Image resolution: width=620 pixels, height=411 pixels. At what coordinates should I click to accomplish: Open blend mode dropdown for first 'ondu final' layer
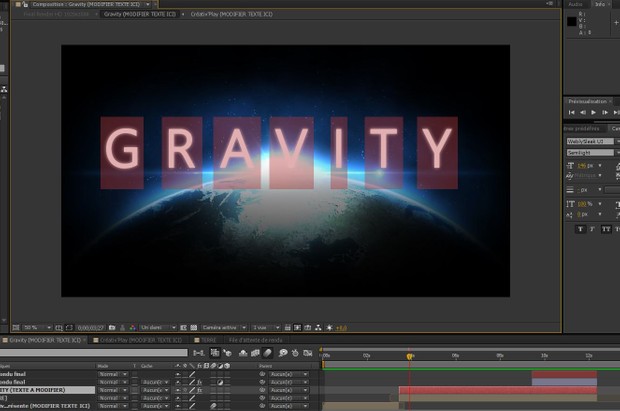click(113, 374)
